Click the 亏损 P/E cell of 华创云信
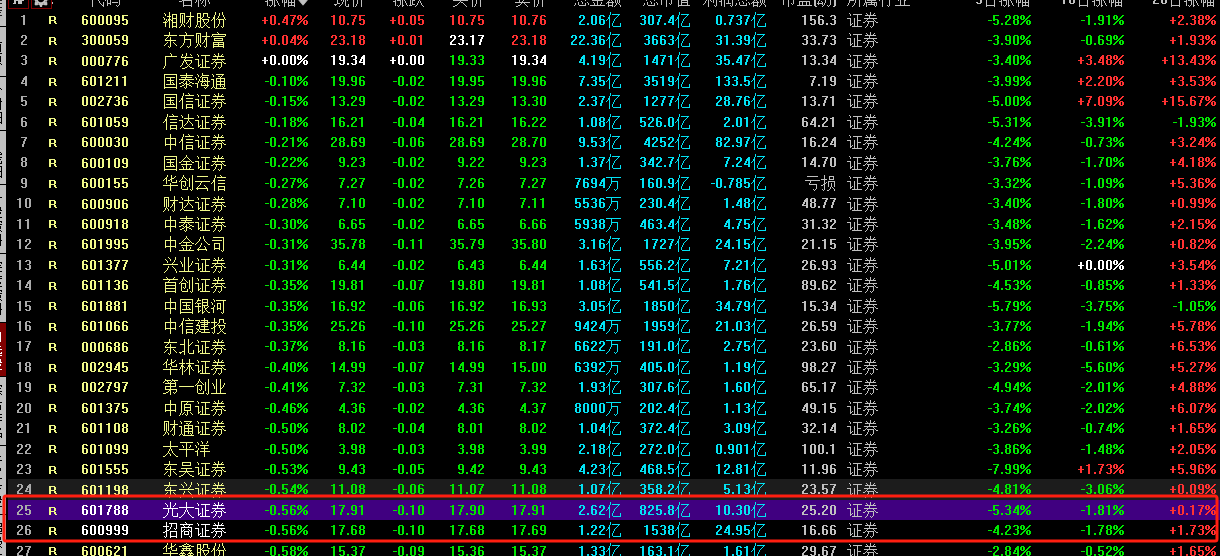The height and width of the screenshot is (556, 1220). pos(821,183)
